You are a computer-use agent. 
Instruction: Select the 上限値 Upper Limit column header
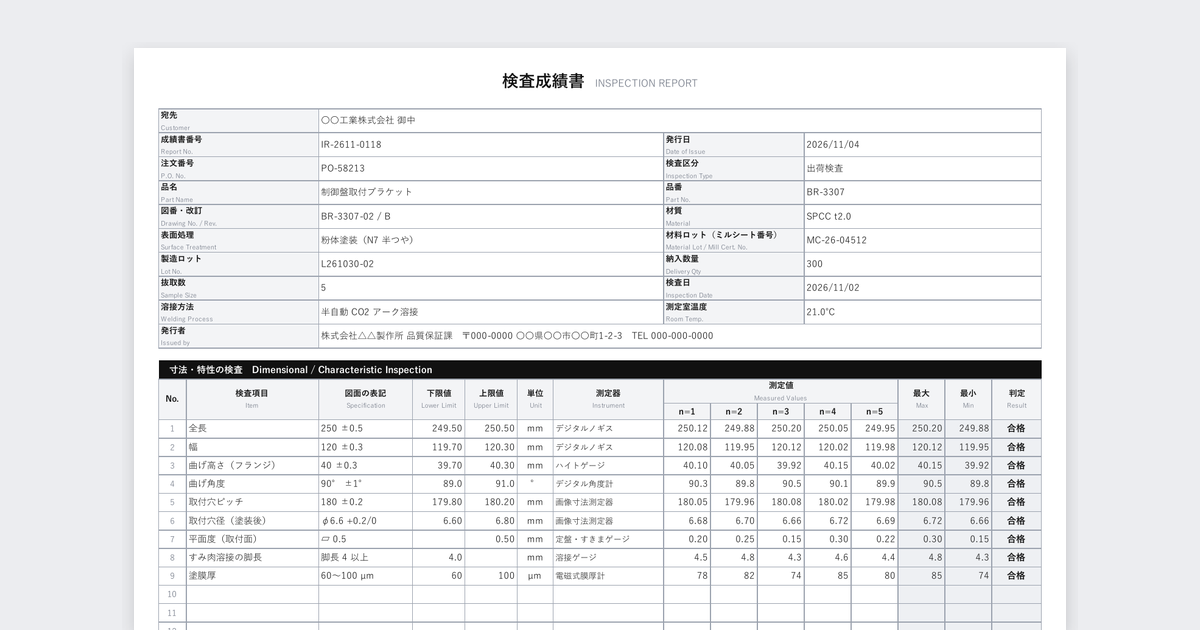click(x=491, y=398)
